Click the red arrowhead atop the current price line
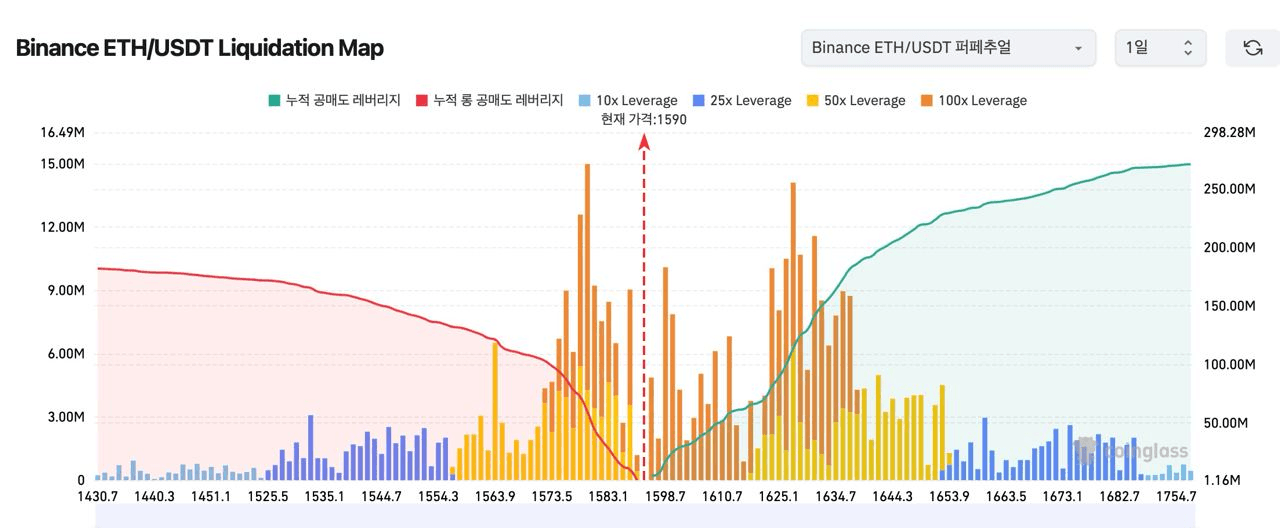The image size is (1280, 528). pyautogui.click(x=644, y=142)
